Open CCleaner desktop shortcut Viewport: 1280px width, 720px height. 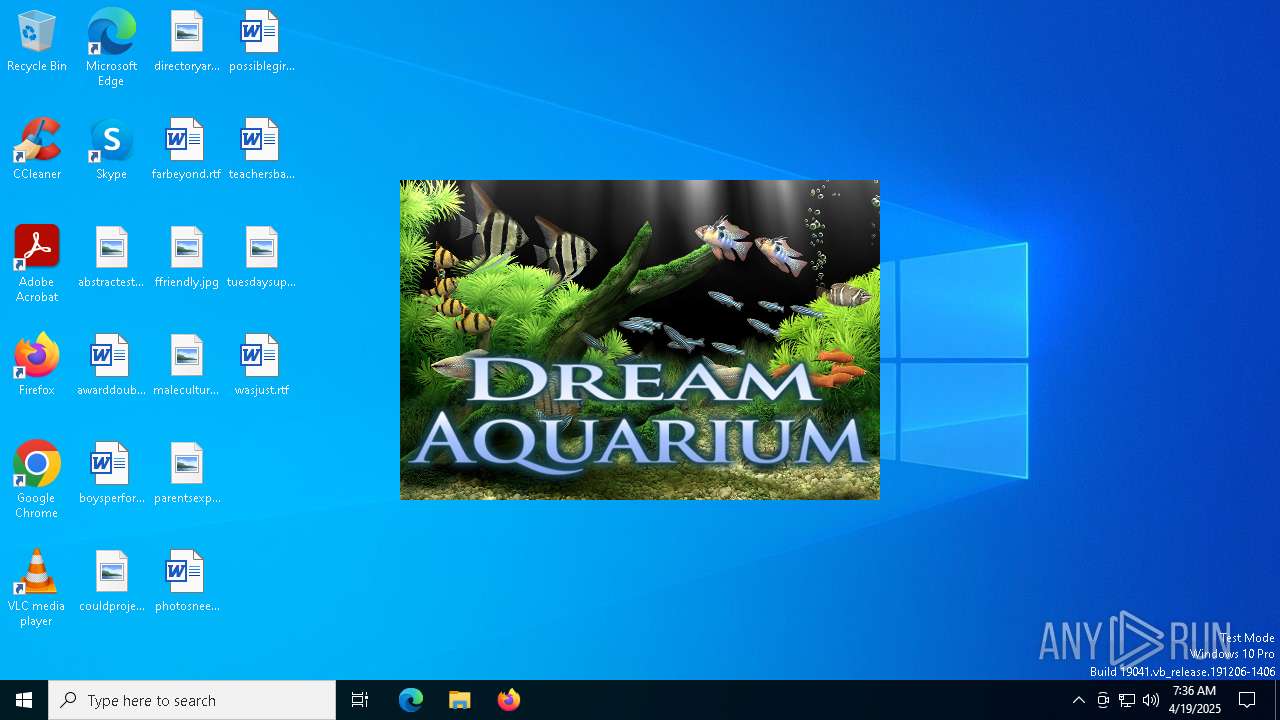(x=37, y=149)
